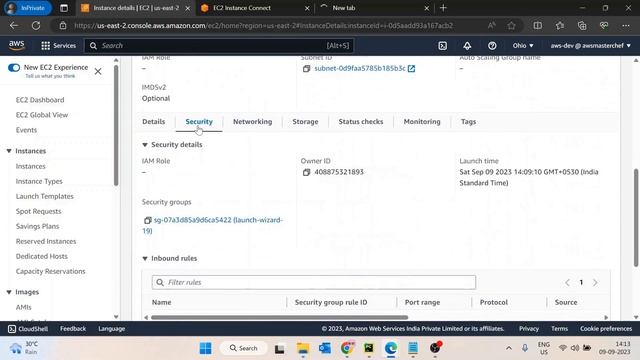
Task: Switch to the Monitoring tab
Action: (422, 122)
